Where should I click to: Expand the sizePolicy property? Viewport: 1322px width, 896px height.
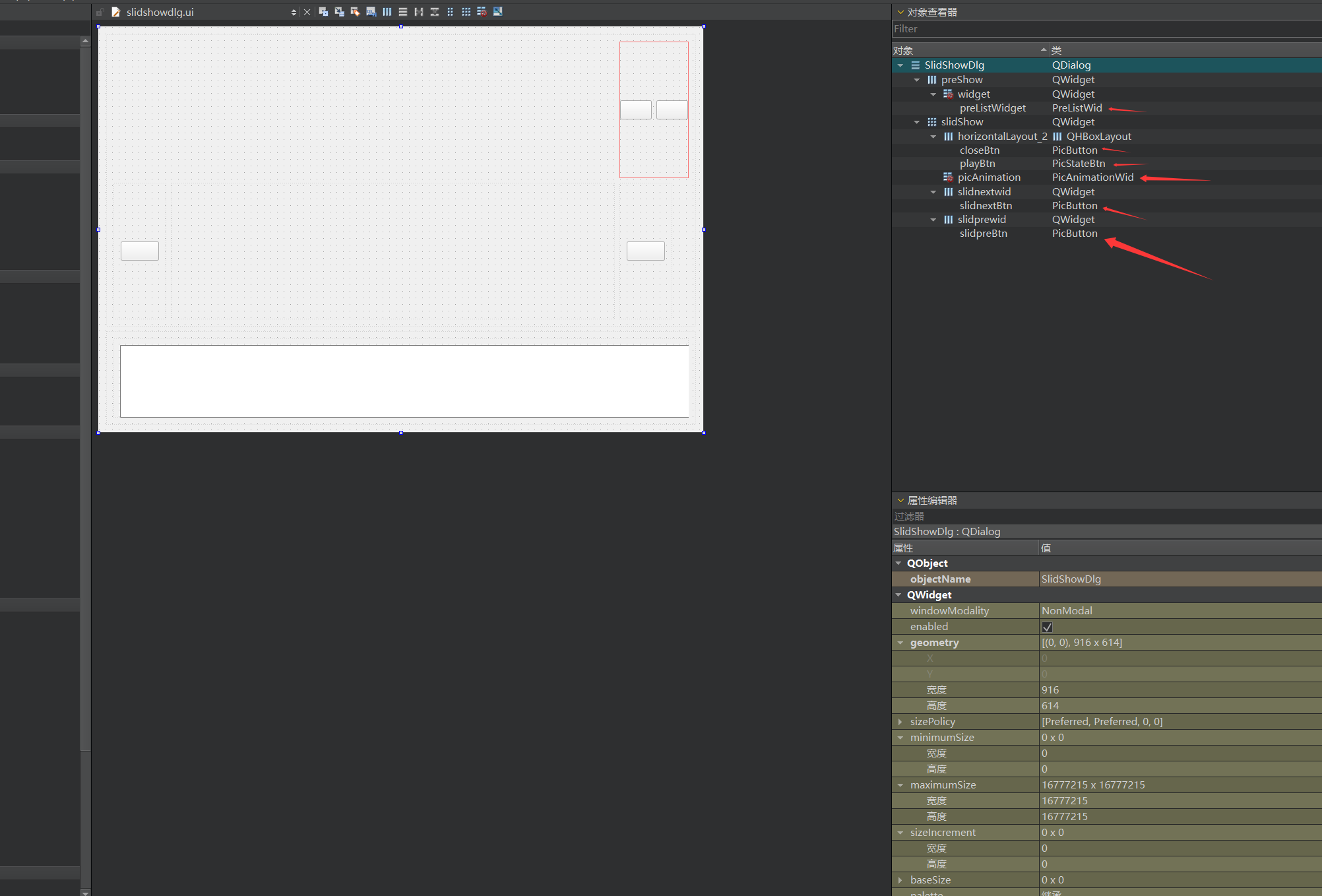click(x=900, y=722)
